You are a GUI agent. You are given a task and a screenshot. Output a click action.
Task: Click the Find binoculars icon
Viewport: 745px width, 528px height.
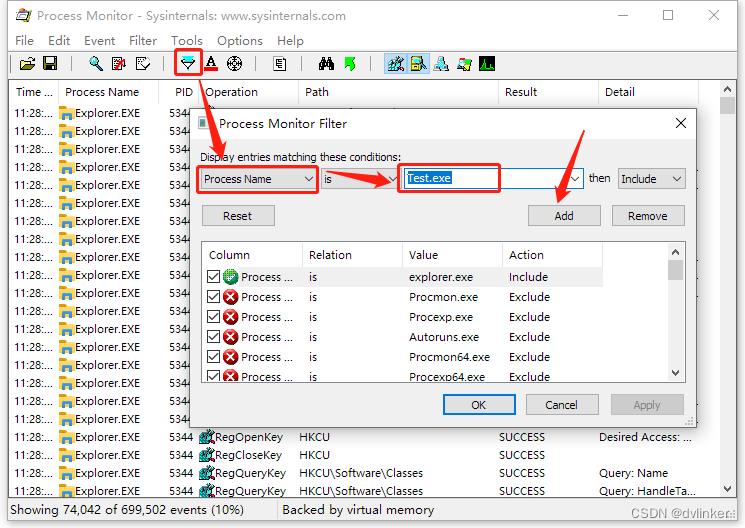(x=326, y=64)
